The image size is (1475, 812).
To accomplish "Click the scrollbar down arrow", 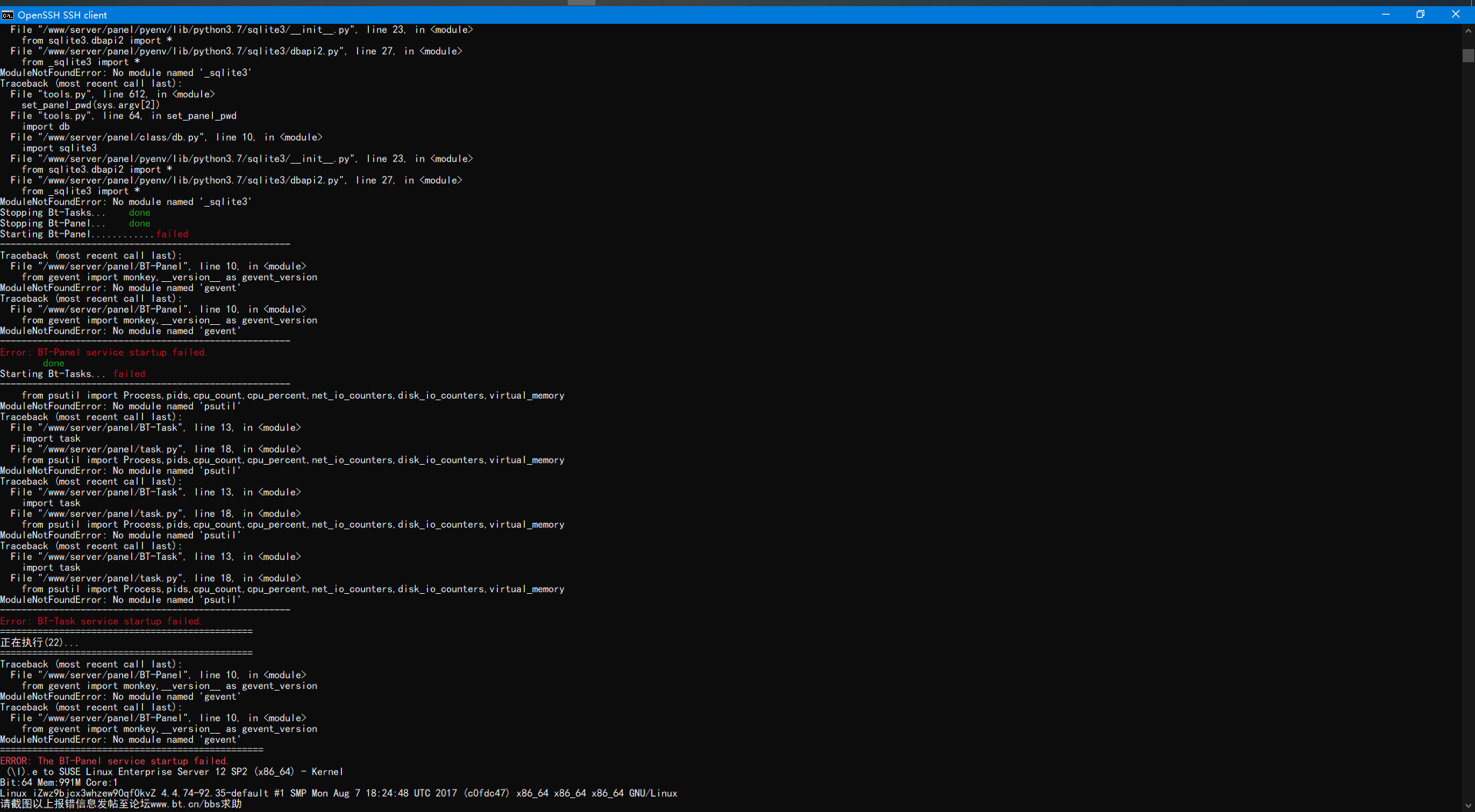I will pos(1468,806).
